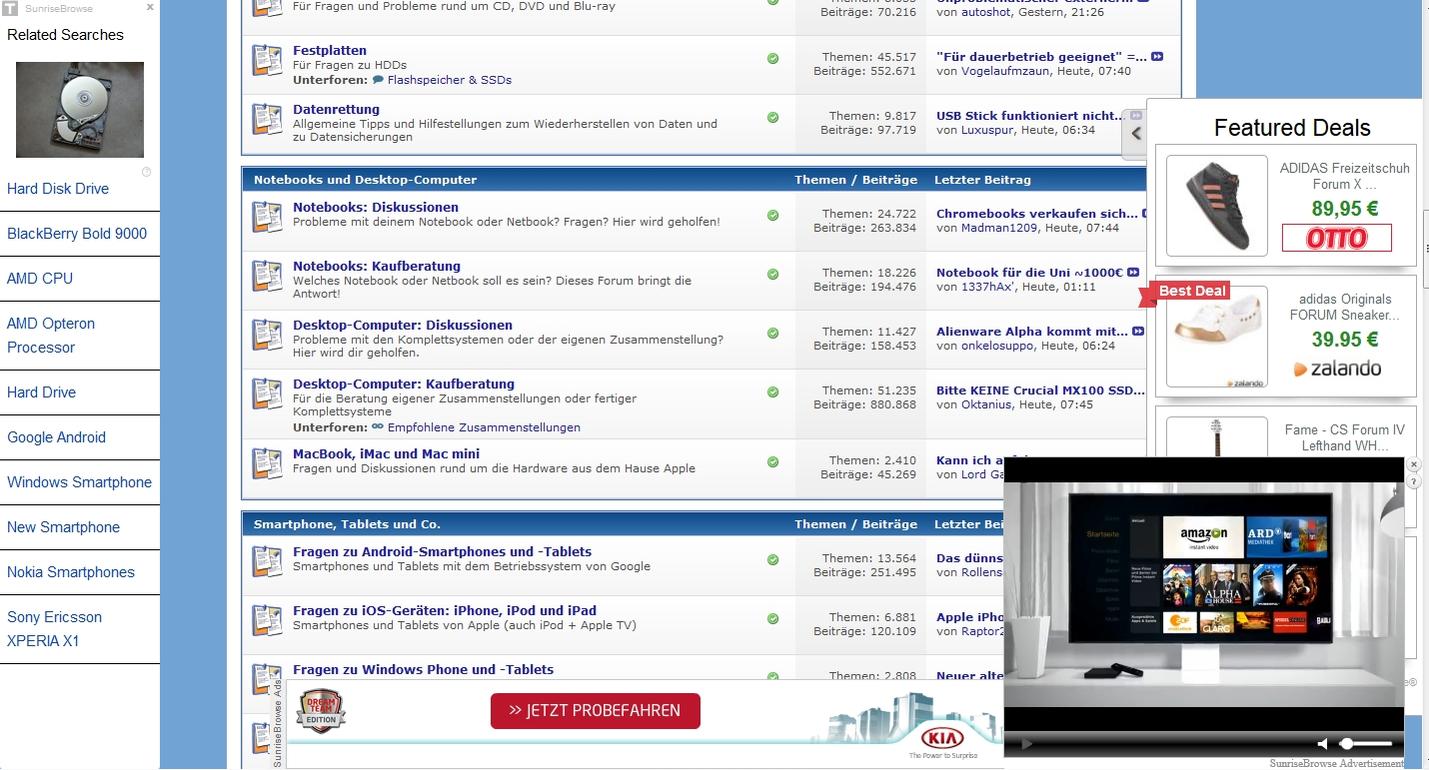1429x770 pixels.
Task: Open the Notebooks: Diskussionen forum
Action: tap(376, 208)
